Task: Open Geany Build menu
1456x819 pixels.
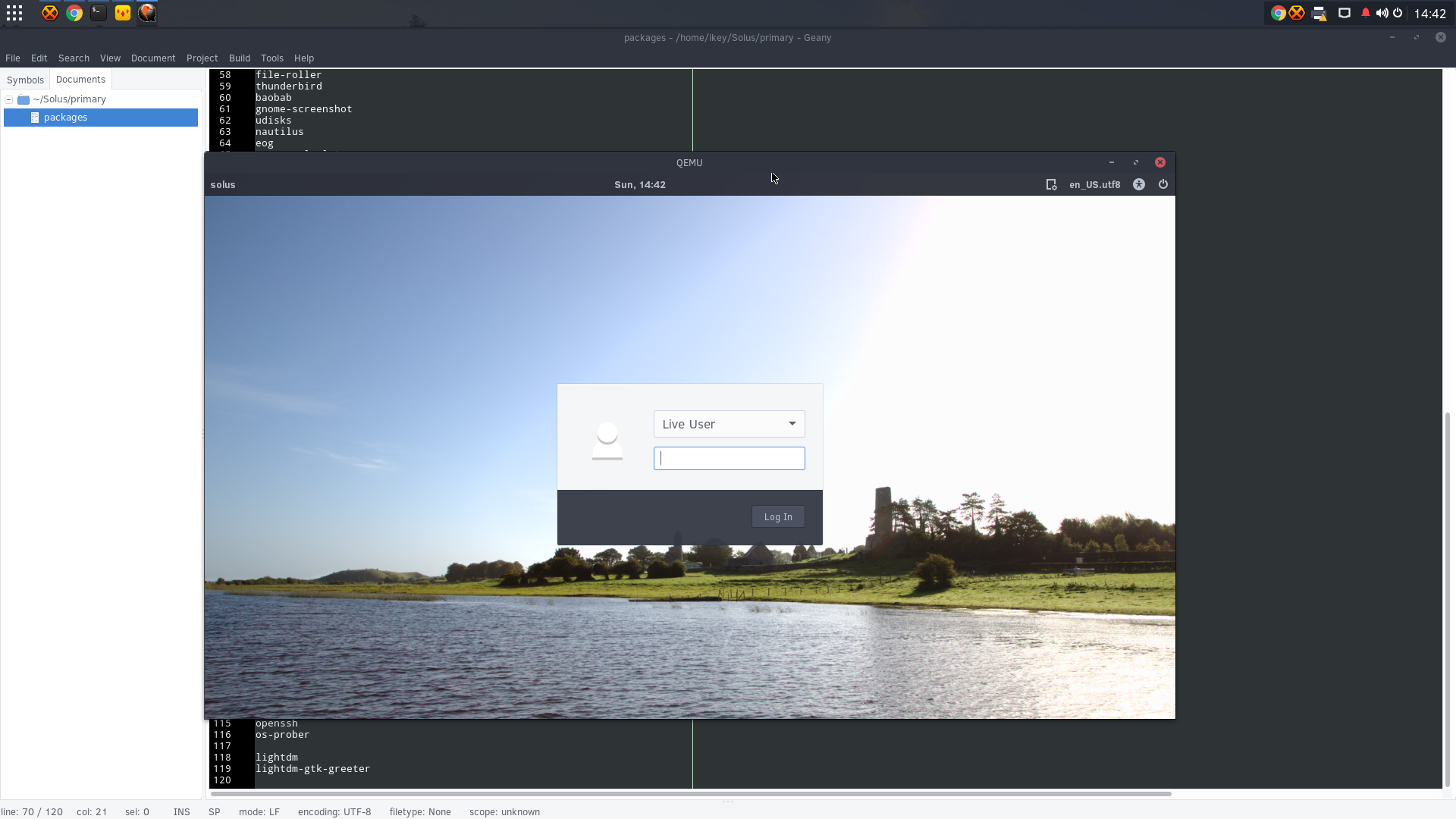Action: (x=240, y=58)
